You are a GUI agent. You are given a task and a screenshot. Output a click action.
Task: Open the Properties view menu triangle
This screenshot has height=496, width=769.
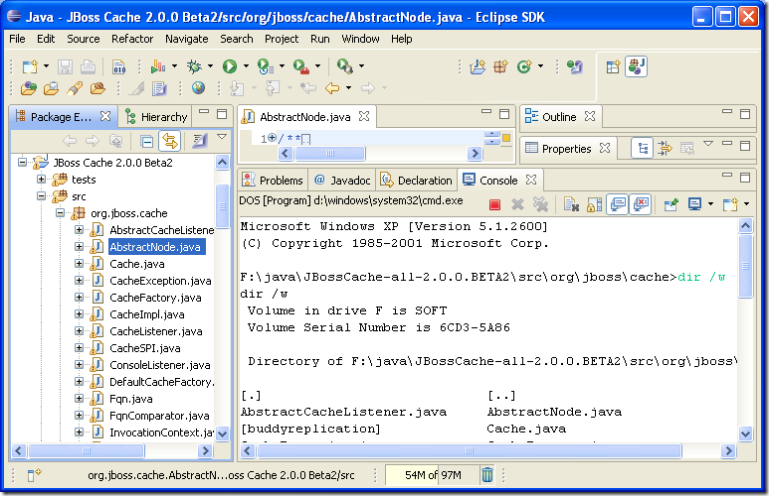click(708, 144)
